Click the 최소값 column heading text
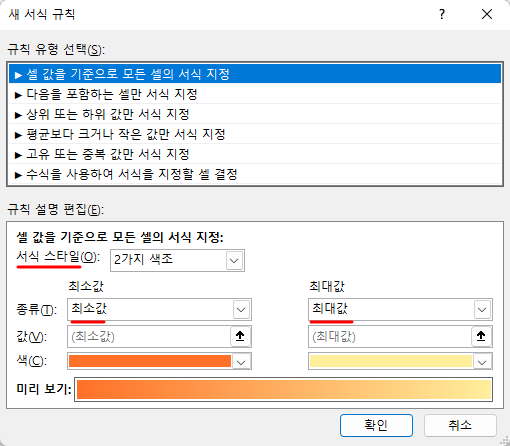The image size is (510, 446). pos(86,286)
